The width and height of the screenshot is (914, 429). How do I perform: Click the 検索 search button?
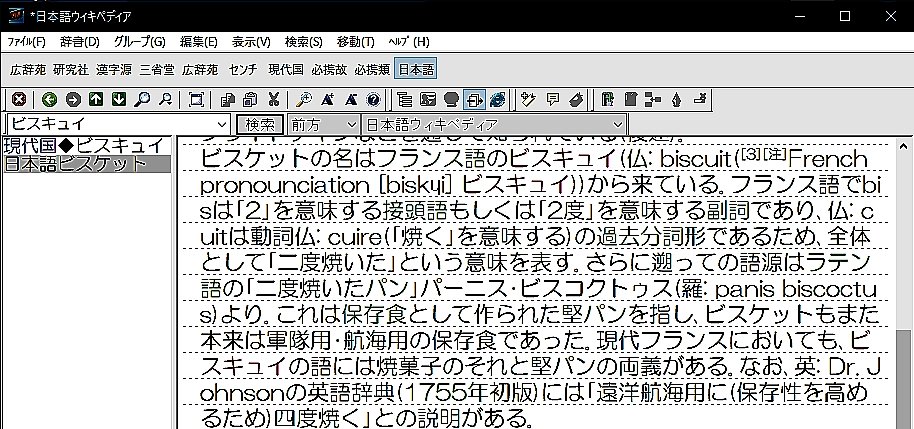coord(260,124)
